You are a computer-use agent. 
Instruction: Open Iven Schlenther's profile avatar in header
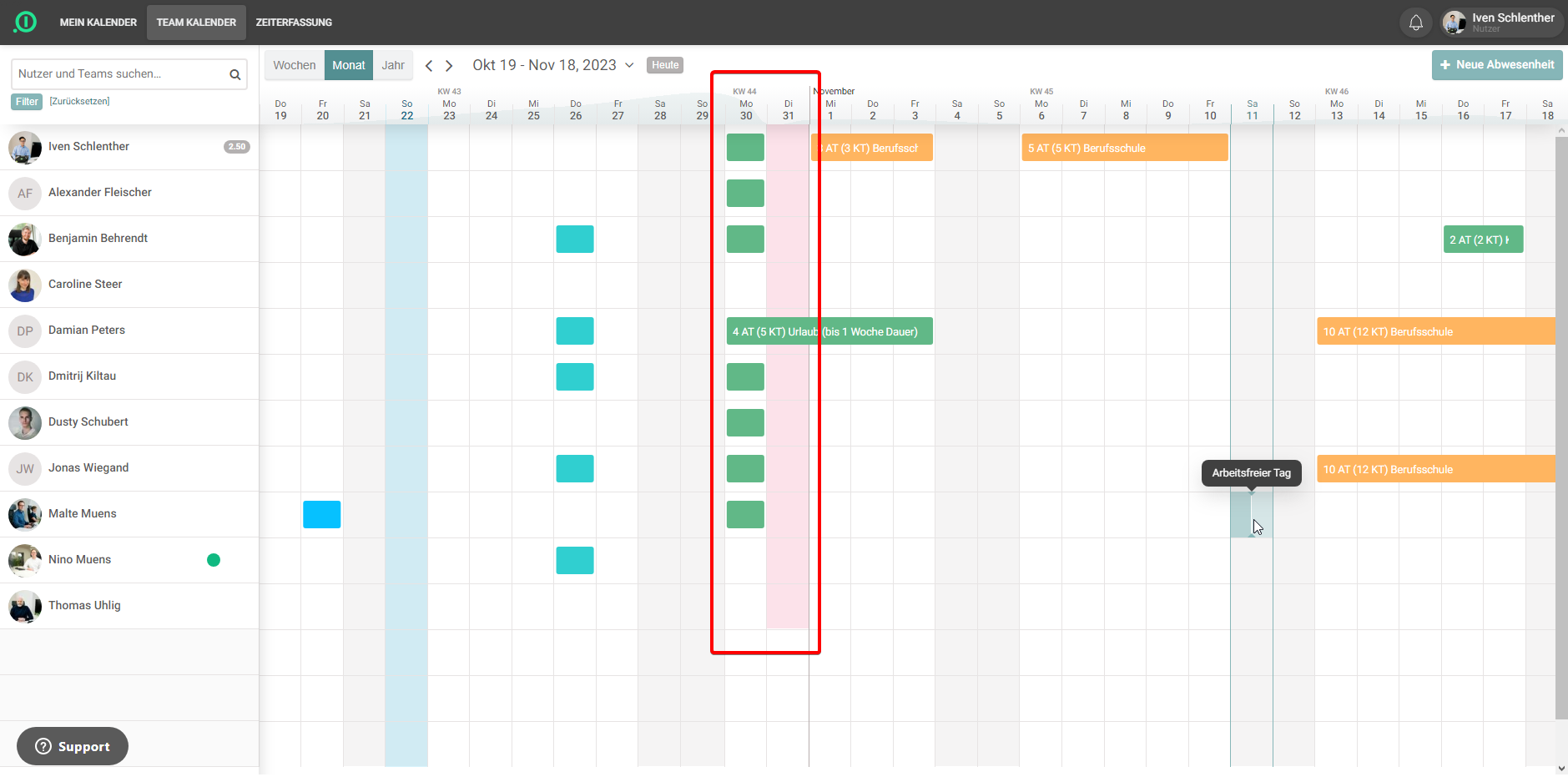(x=1455, y=23)
